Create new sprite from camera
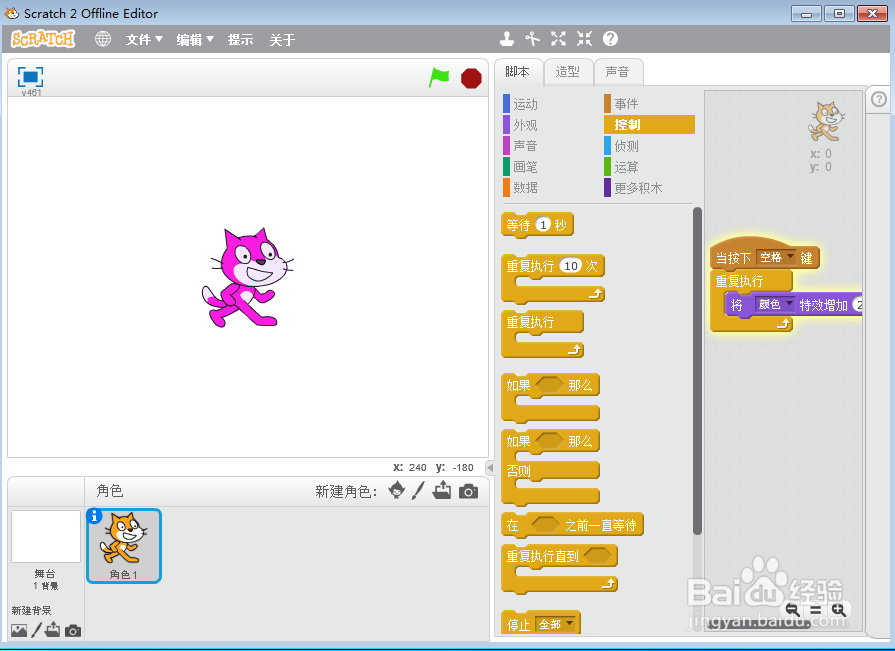895x651 pixels. (x=469, y=491)
